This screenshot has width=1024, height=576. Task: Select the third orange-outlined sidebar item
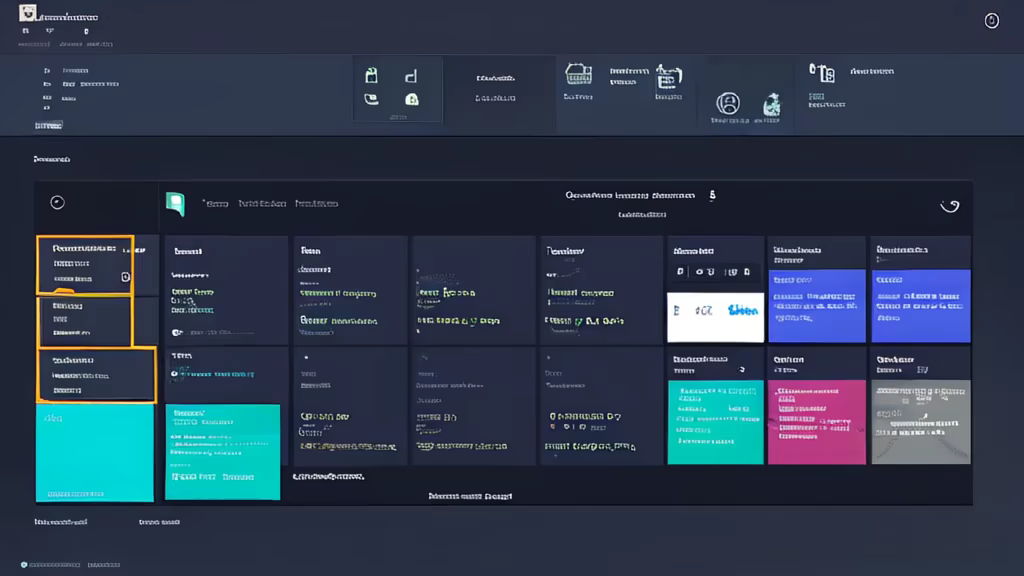click(96, 375)
